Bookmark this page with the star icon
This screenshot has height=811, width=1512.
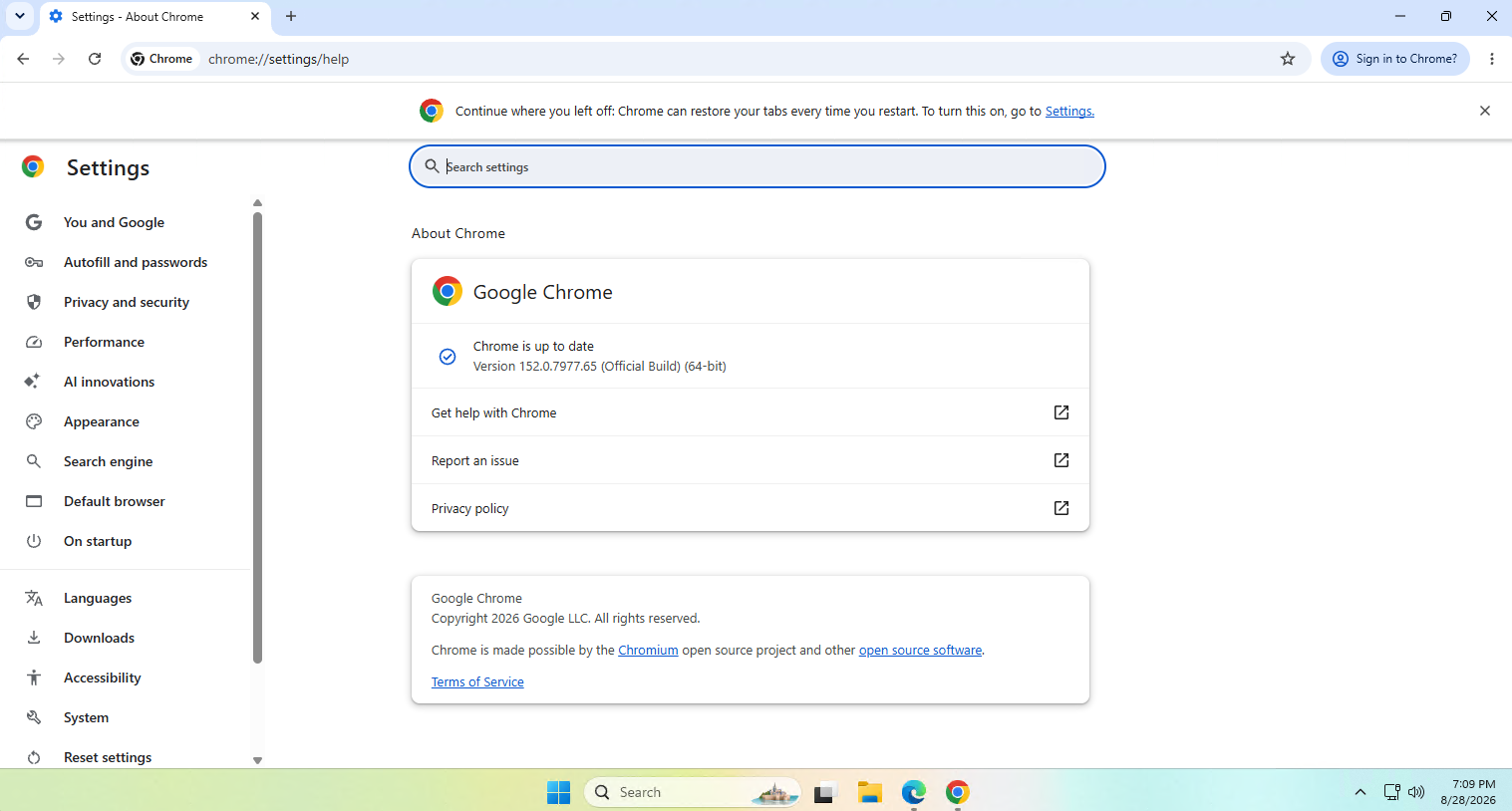pos(1288,59)
